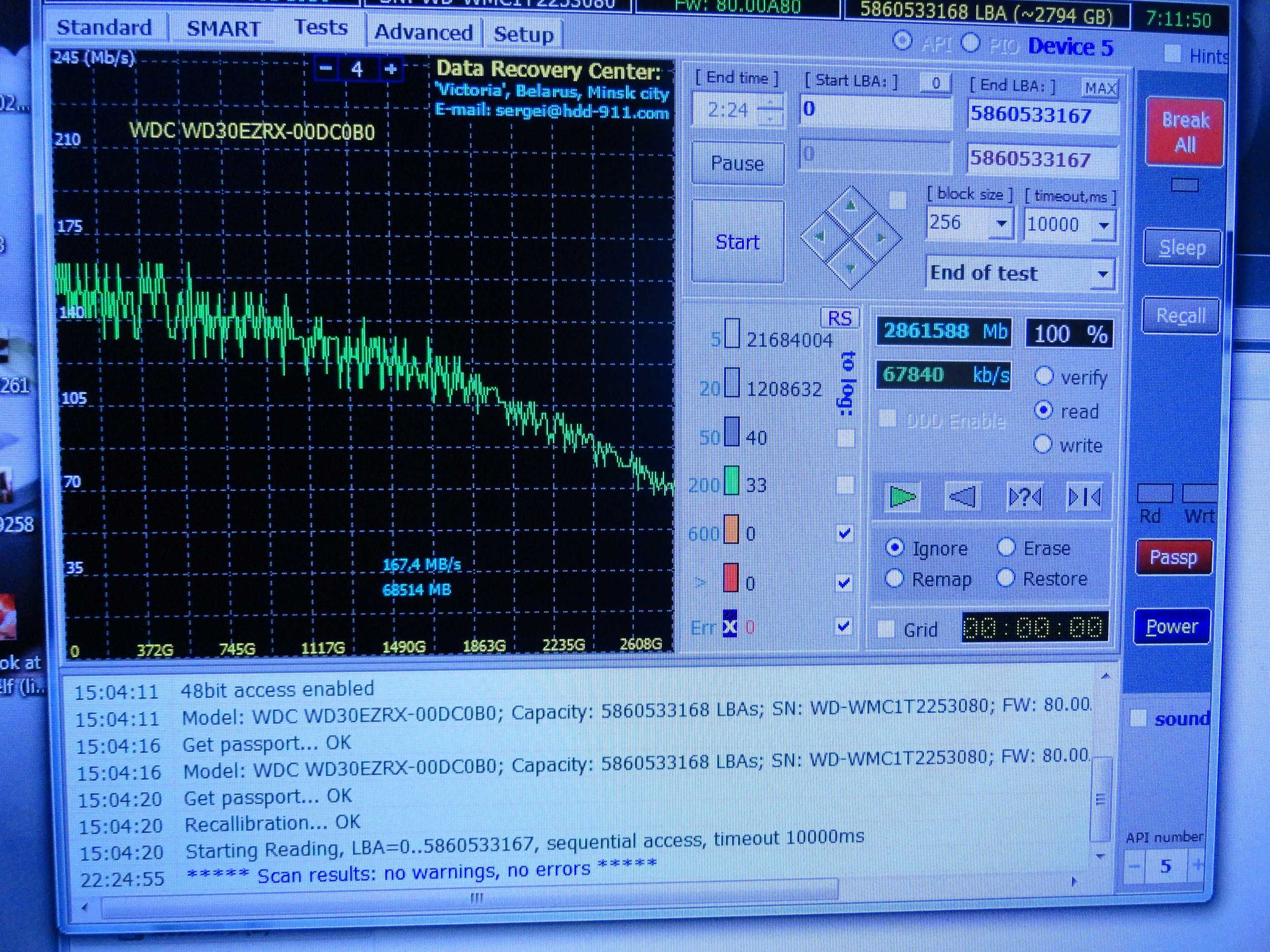The image size is (1270, 952).
Task: Click the orange 600 ms block swatch
Action: click(x=731, y=529)
